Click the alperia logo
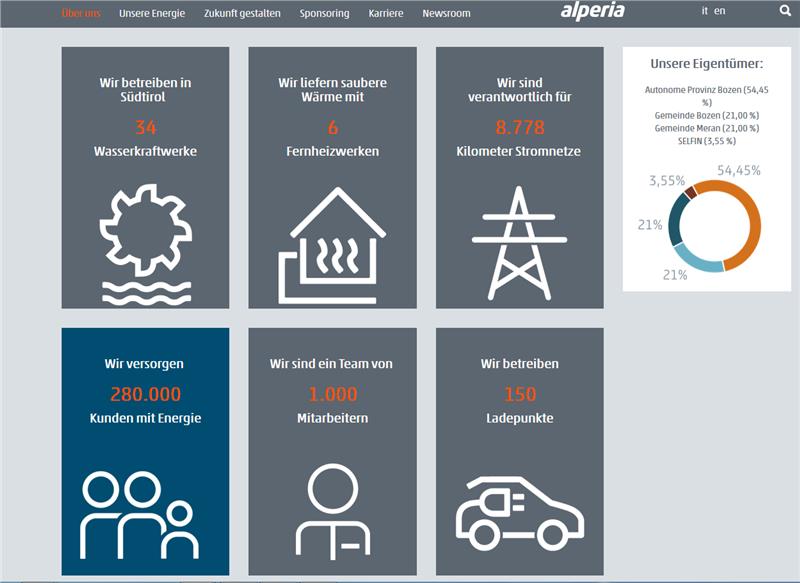 point(592,11)
